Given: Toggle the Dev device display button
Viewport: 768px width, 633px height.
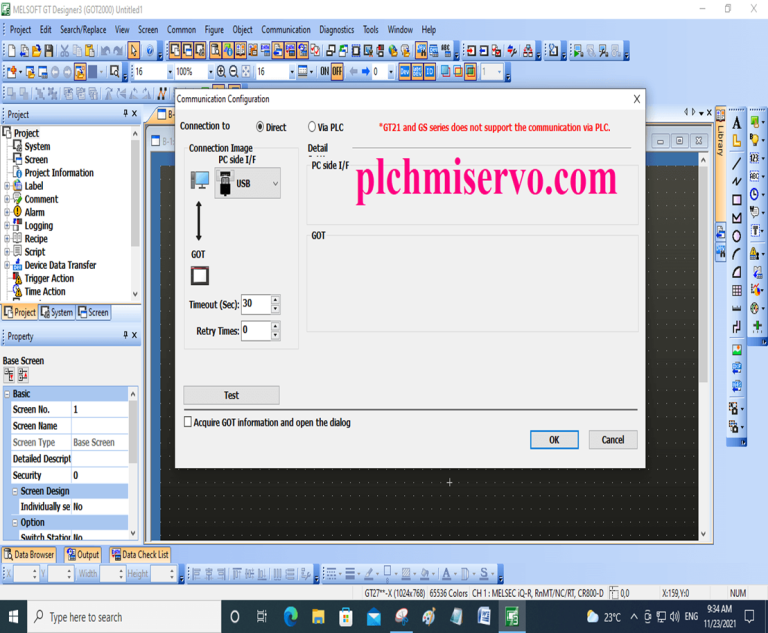Looking at the screenshot, I should pos(405,72).
